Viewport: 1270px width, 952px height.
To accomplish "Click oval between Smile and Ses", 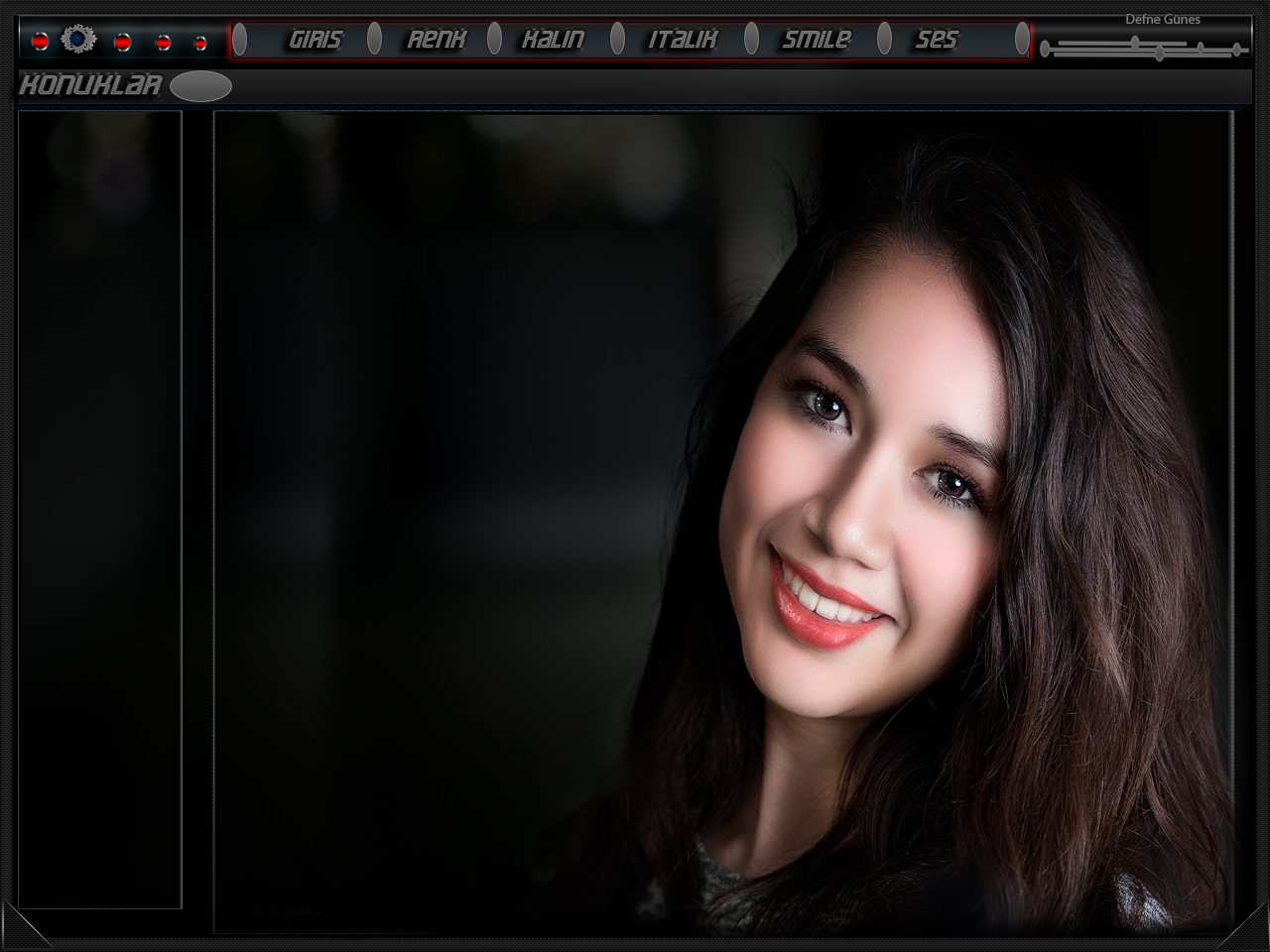I will pos(884,40).
